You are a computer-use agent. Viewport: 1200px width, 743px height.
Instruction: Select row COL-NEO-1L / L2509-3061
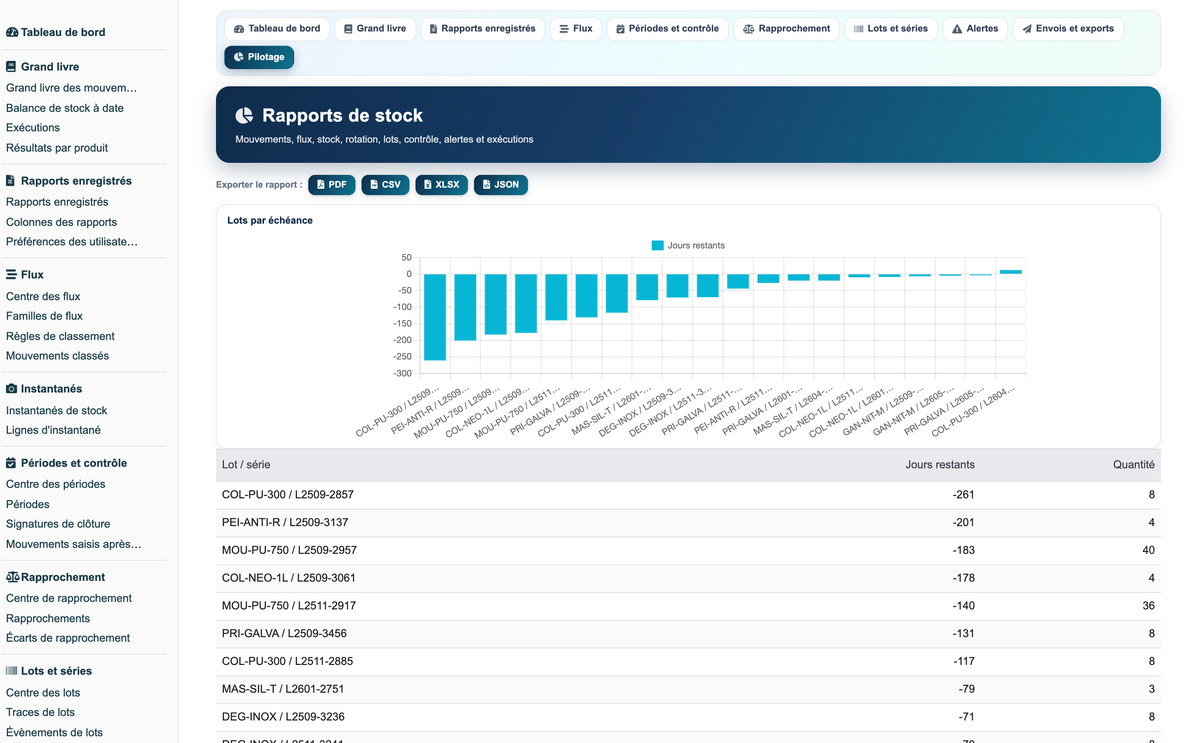tap(688, 578)
